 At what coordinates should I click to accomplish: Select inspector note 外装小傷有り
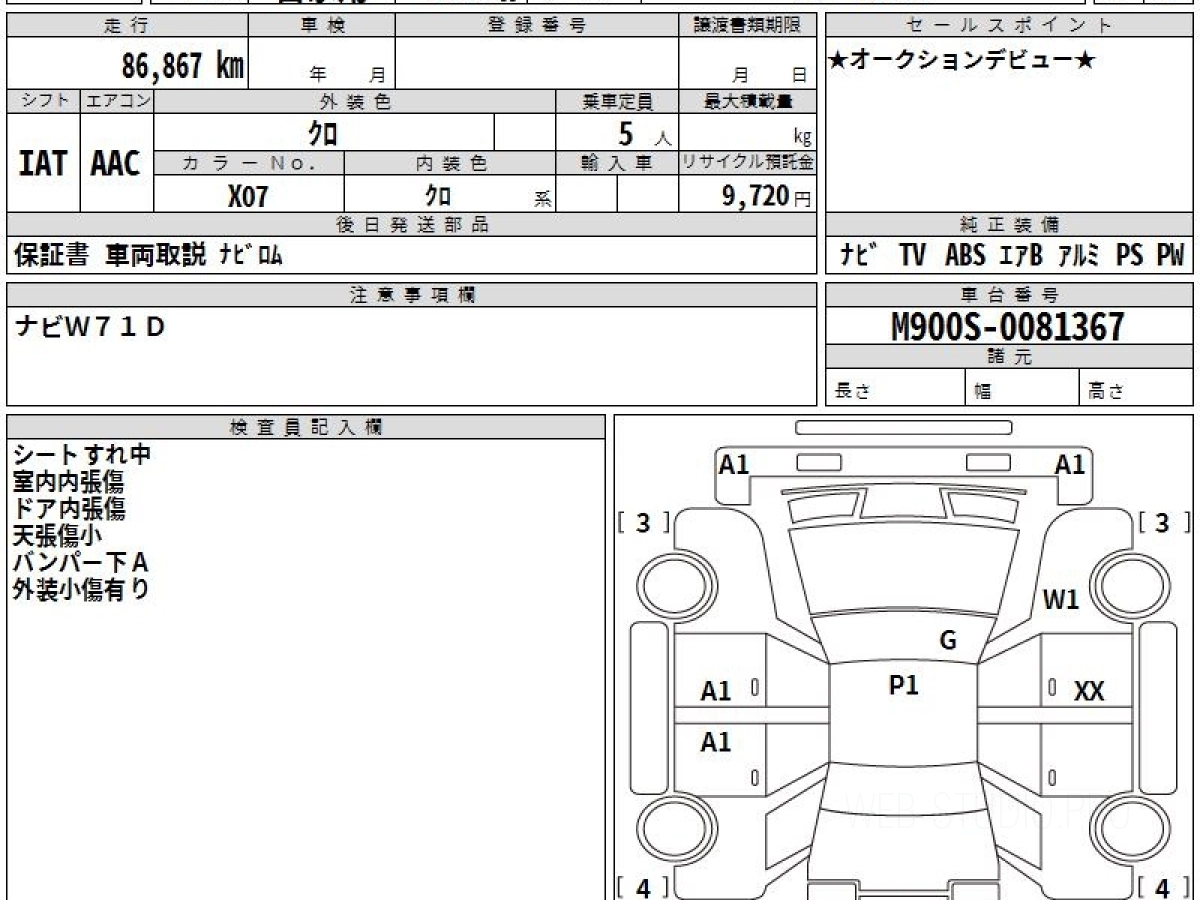point(81,590)
